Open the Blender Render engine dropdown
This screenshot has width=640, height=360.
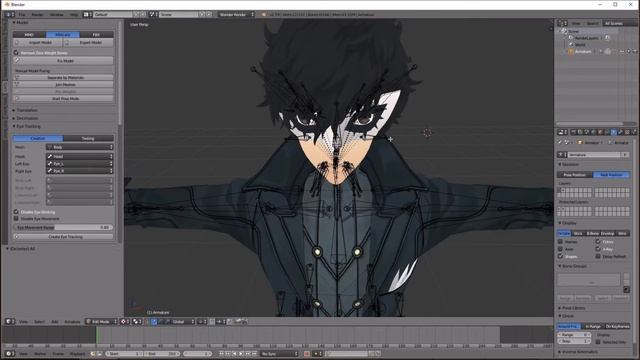point(236,14)
